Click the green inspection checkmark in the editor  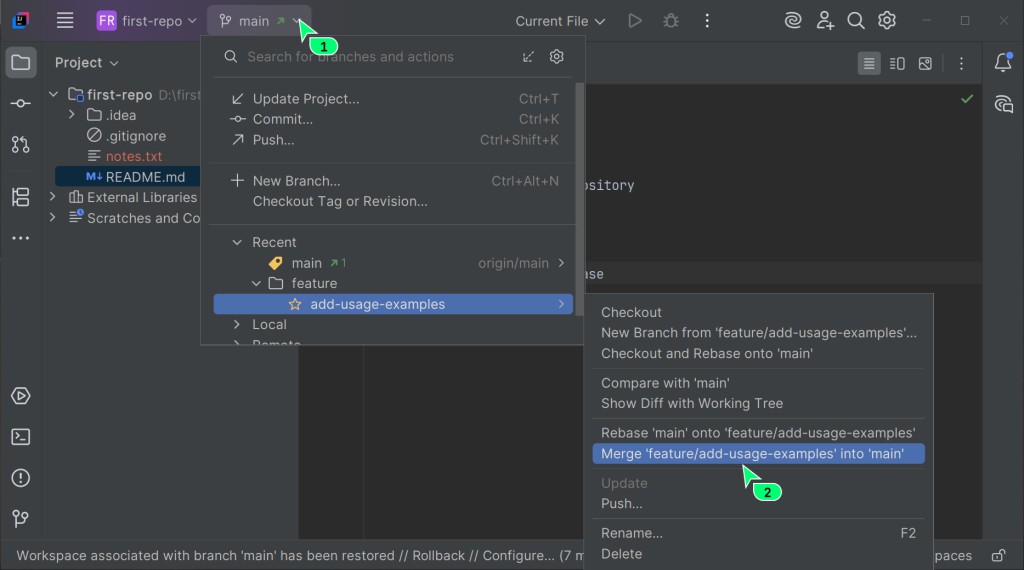click(967, 99)
